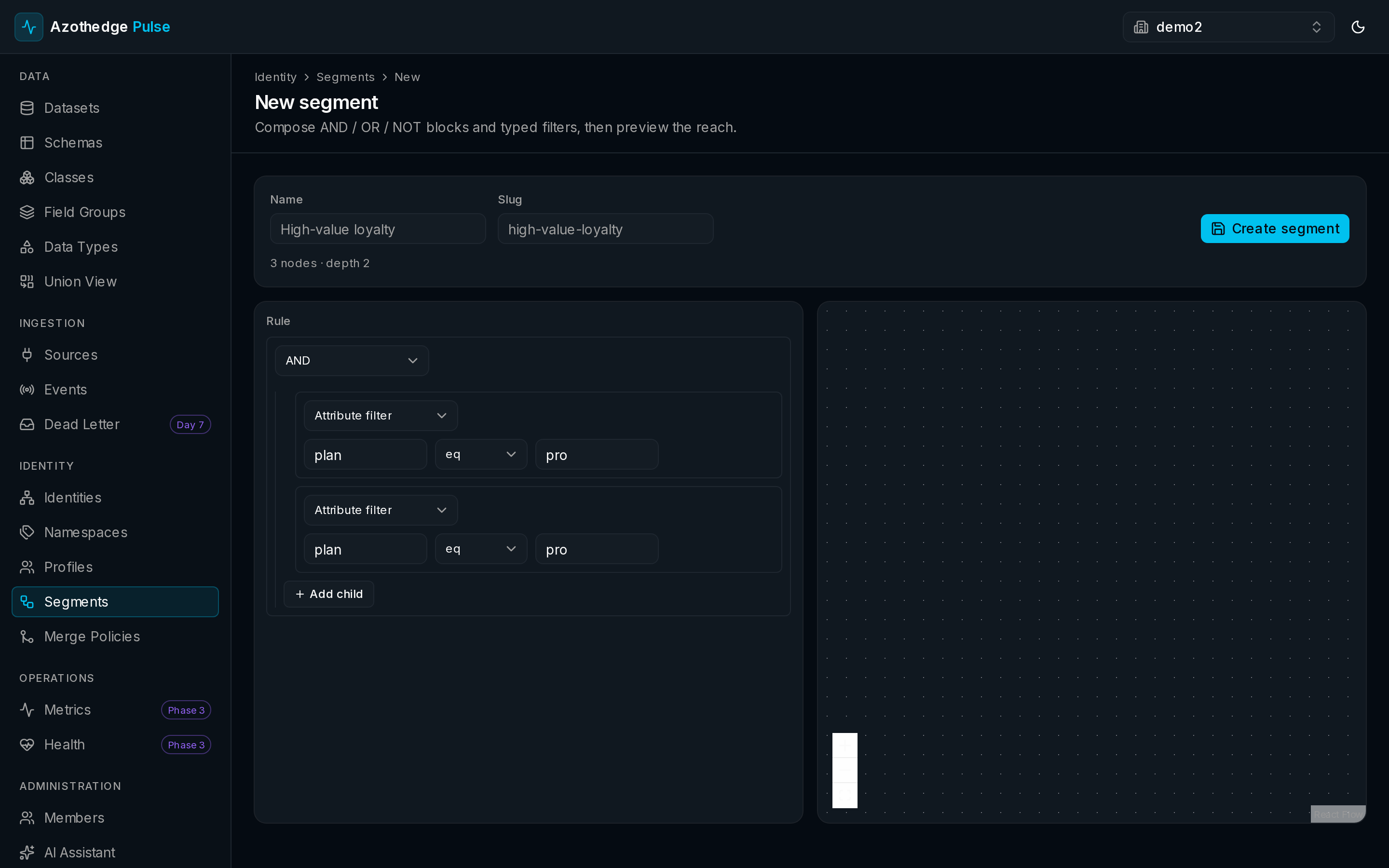This screenshot has width=1389, height=868.
Task: Click the New breadcrumb text
Action: point(407,77)
